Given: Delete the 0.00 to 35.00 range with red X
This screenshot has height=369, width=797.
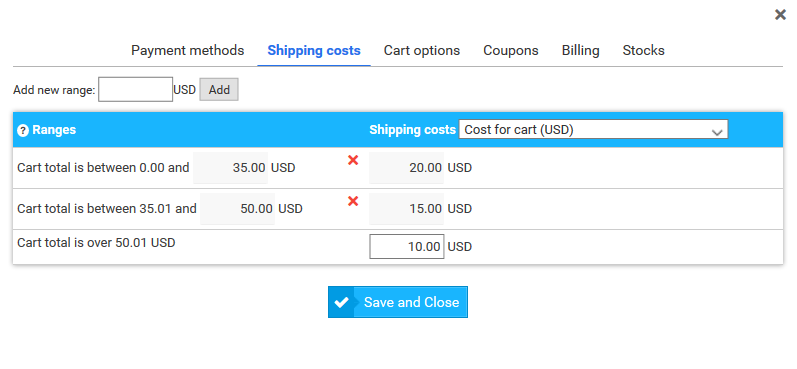Looking at the screenshot, I should pos(353,161).
